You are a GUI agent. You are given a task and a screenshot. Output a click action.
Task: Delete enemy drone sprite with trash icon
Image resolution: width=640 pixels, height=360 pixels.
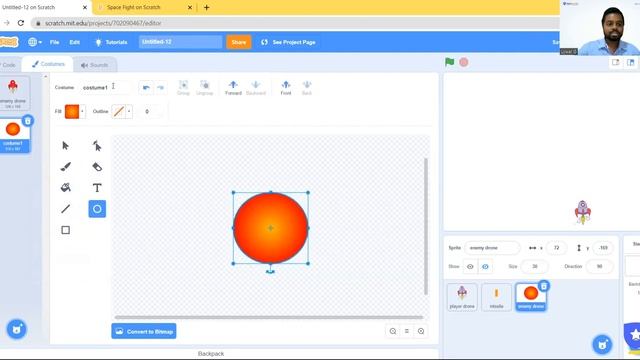tap(544, 286)
